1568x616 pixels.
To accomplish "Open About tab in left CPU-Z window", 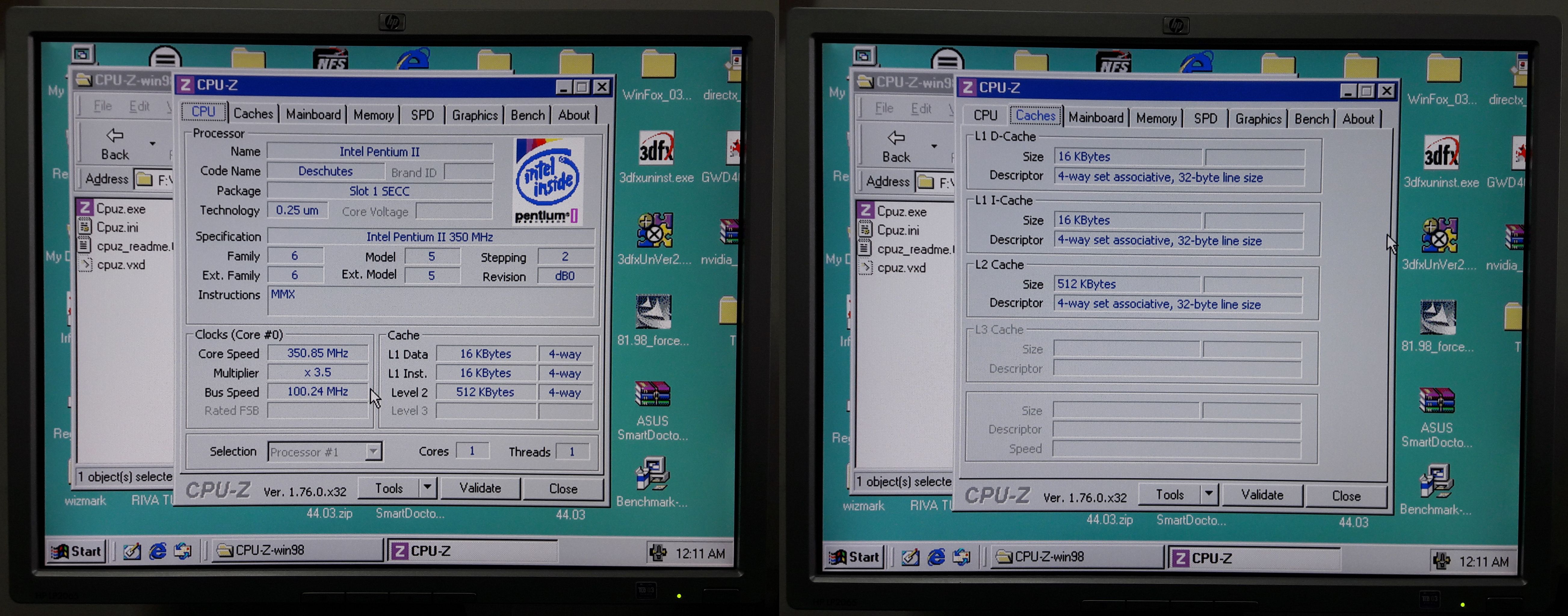I will pos(573,114).
